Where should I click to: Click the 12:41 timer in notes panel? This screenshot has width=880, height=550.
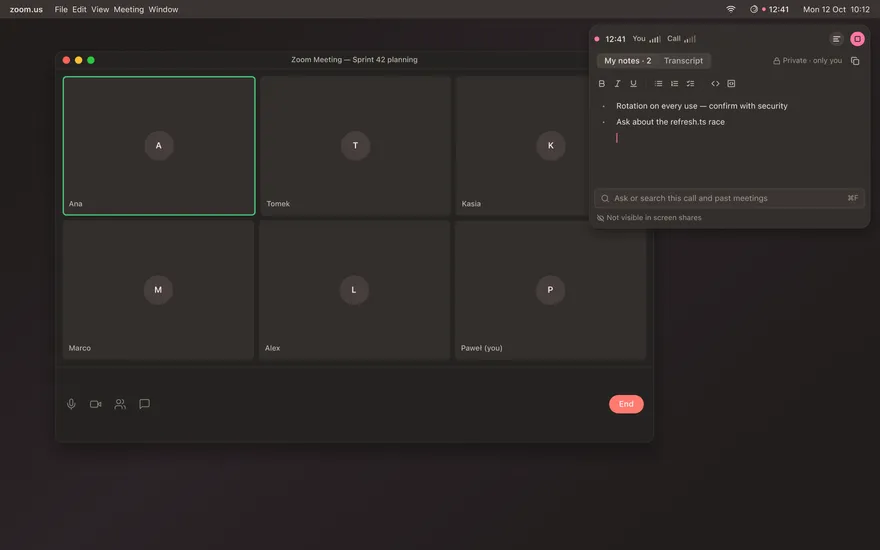(x=615, y=39)
